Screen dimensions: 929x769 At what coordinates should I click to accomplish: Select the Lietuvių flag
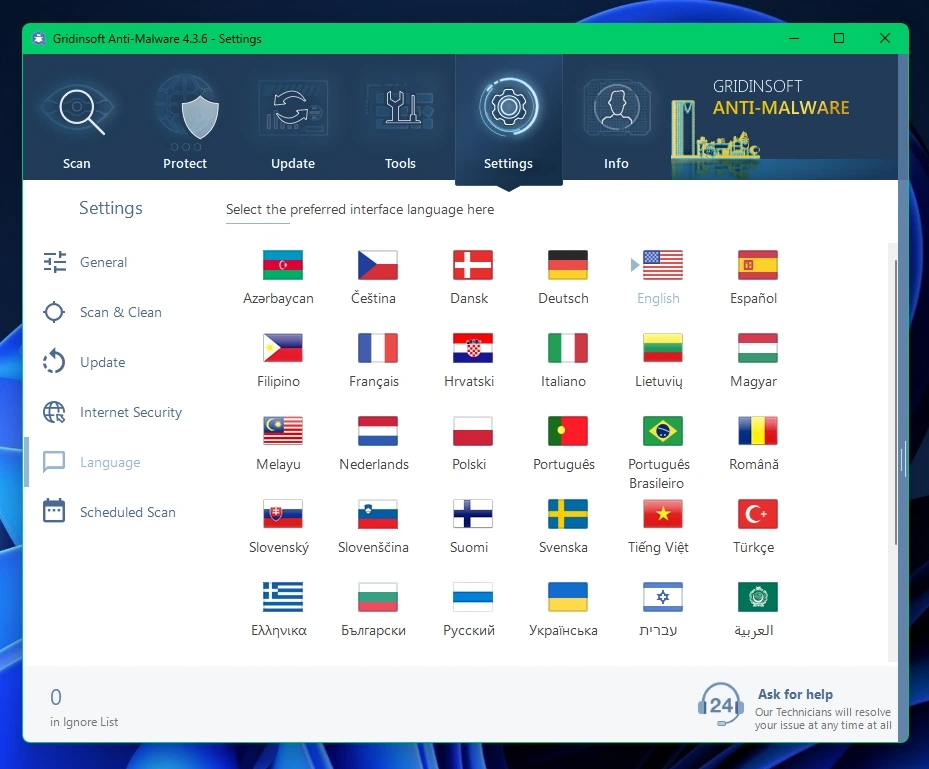tap(663, 348)
